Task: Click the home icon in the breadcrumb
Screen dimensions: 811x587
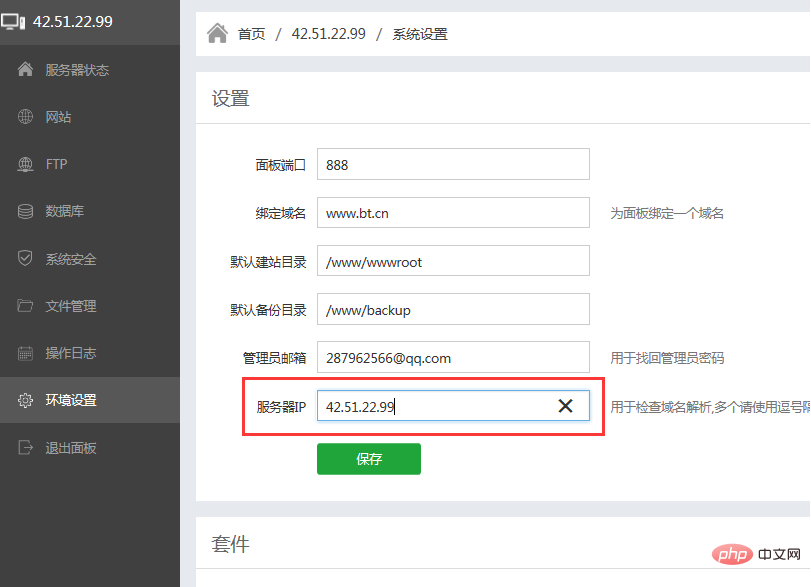Action: point(217,34)
